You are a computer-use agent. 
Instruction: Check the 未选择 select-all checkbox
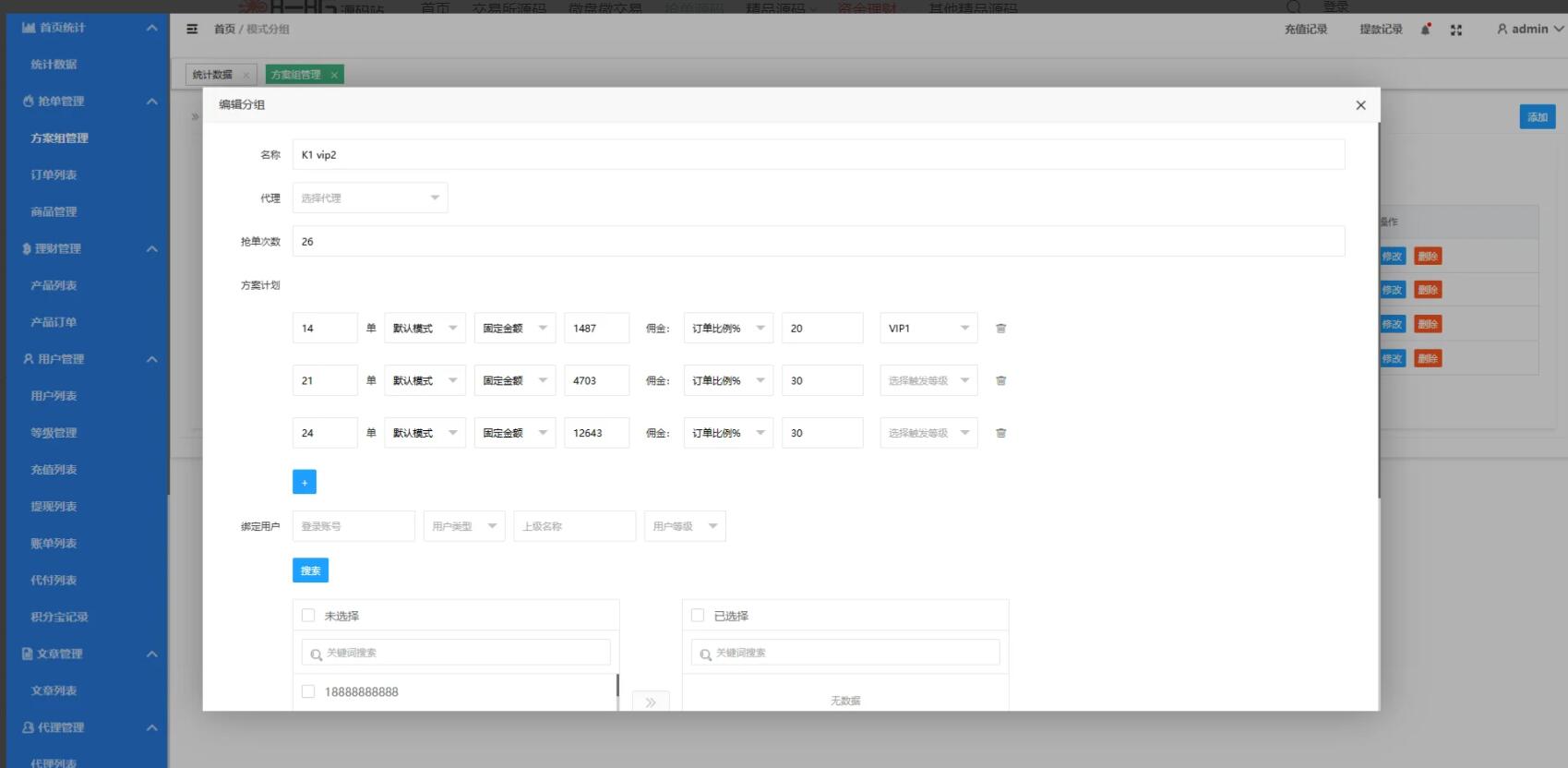pyautogui.click(x=308, y=616)
